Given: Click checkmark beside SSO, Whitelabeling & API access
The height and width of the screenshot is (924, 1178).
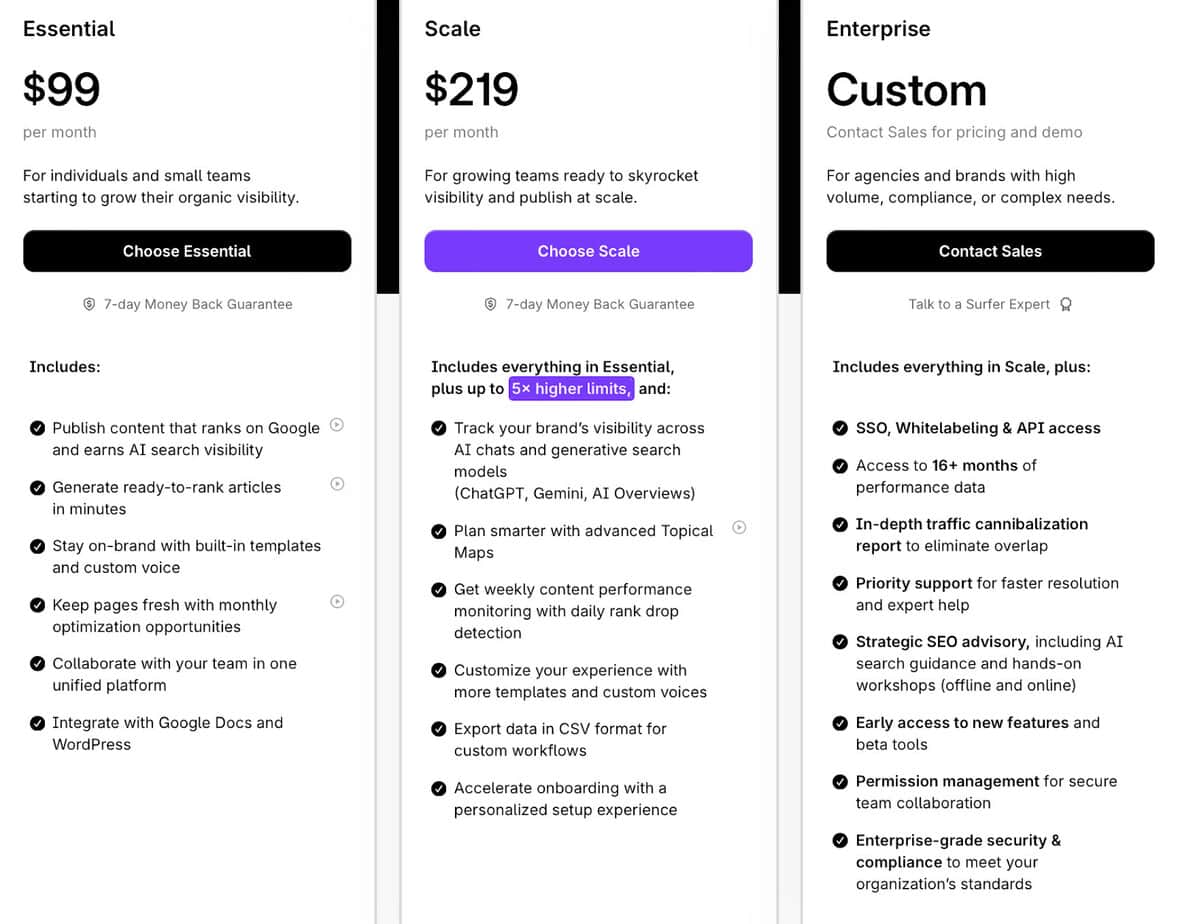Looking at the screenshot, I should (x=840, y=428).
